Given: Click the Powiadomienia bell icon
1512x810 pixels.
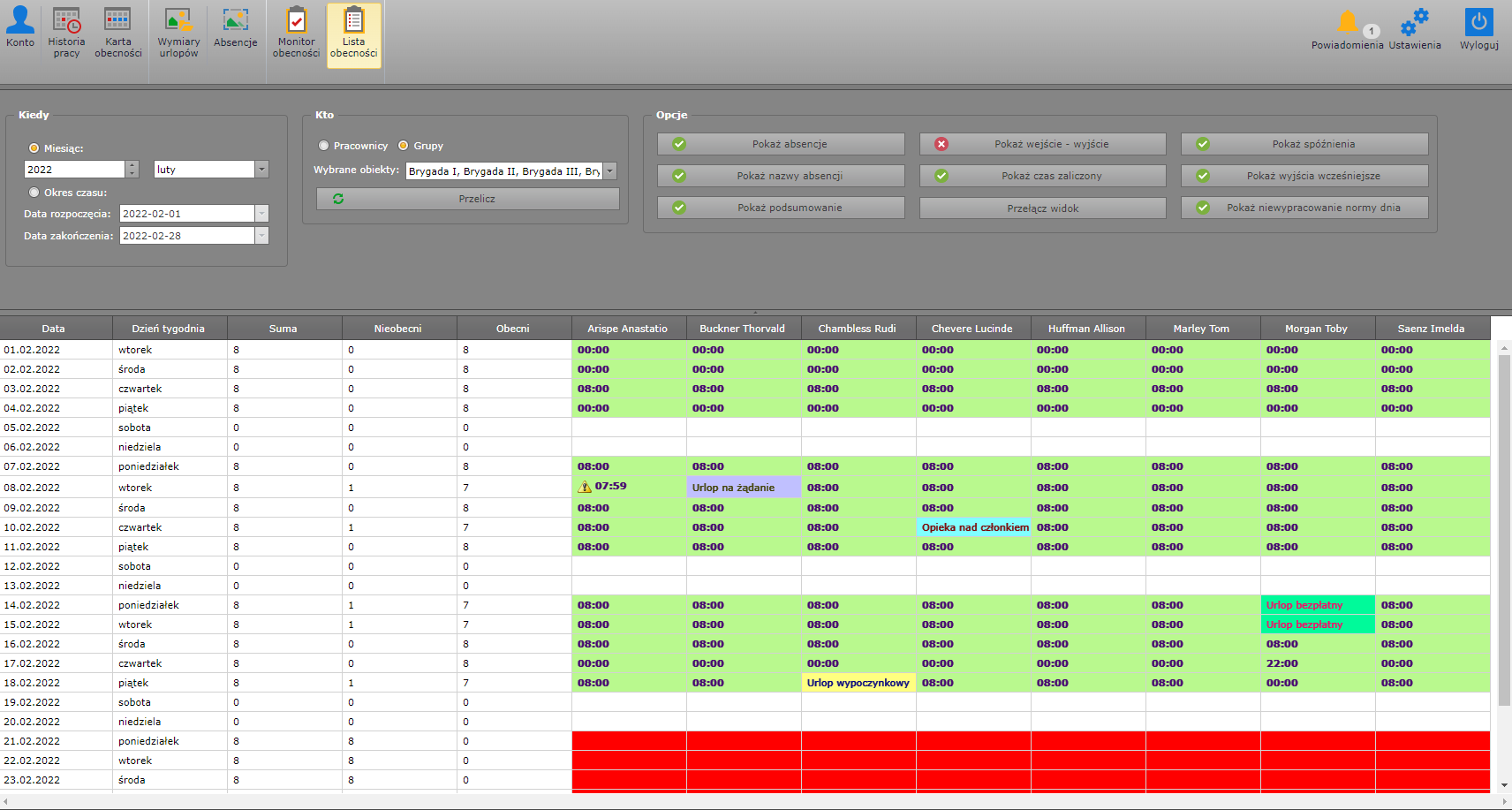Looking at the screenshot, I should (1347, 23).
